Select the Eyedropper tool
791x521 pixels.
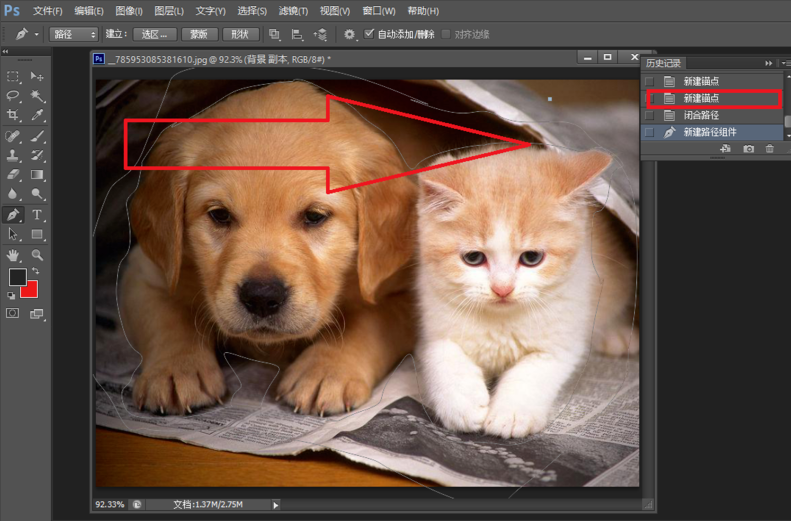[x=37, y=116]
